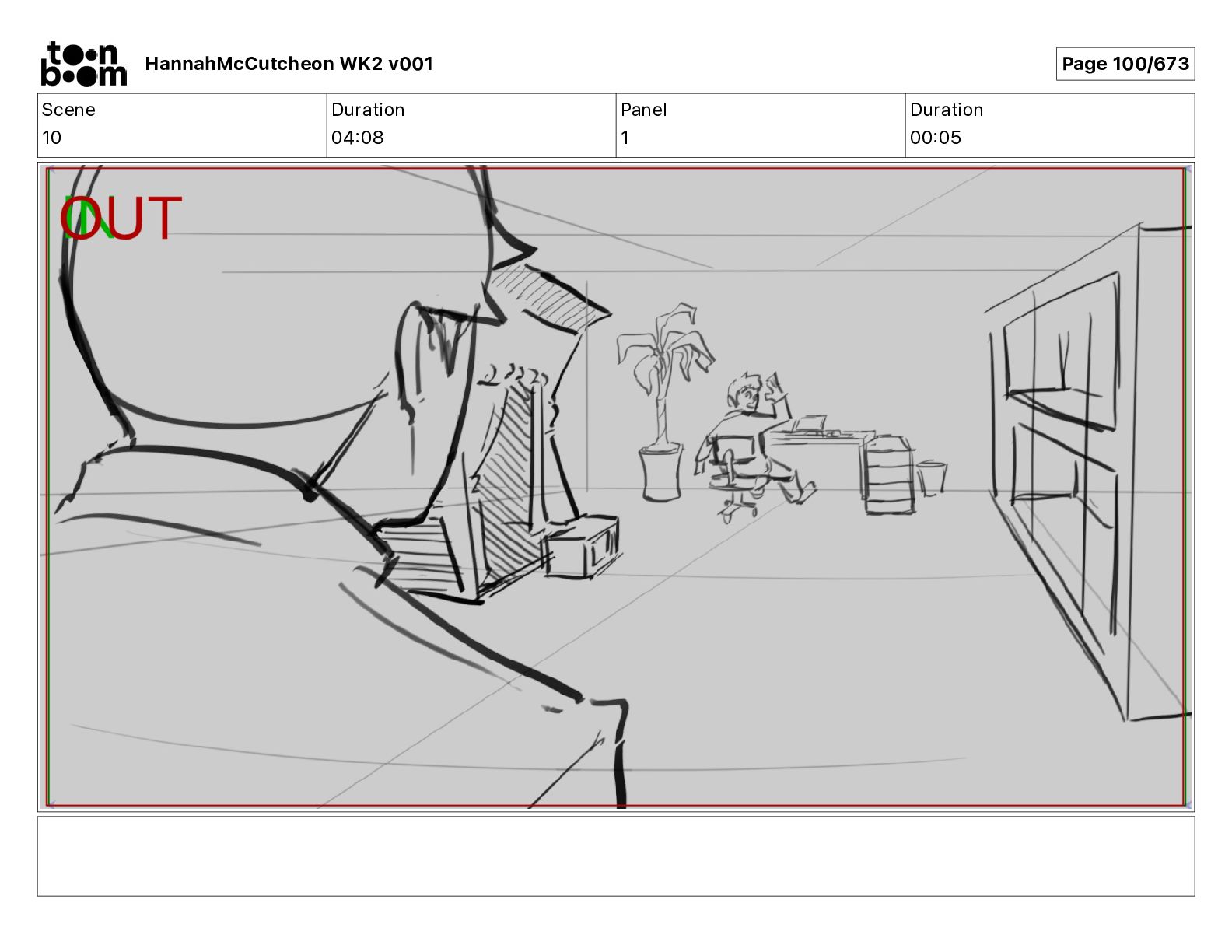Click the empty notes box below the panel
The height and width of the screenshot is (952, 1232).
click(616, 856)
